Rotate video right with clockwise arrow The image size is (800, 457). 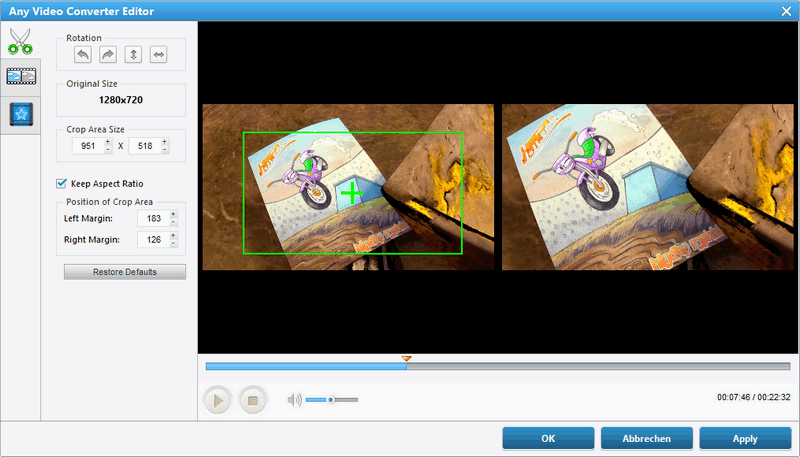pos(108,55)
